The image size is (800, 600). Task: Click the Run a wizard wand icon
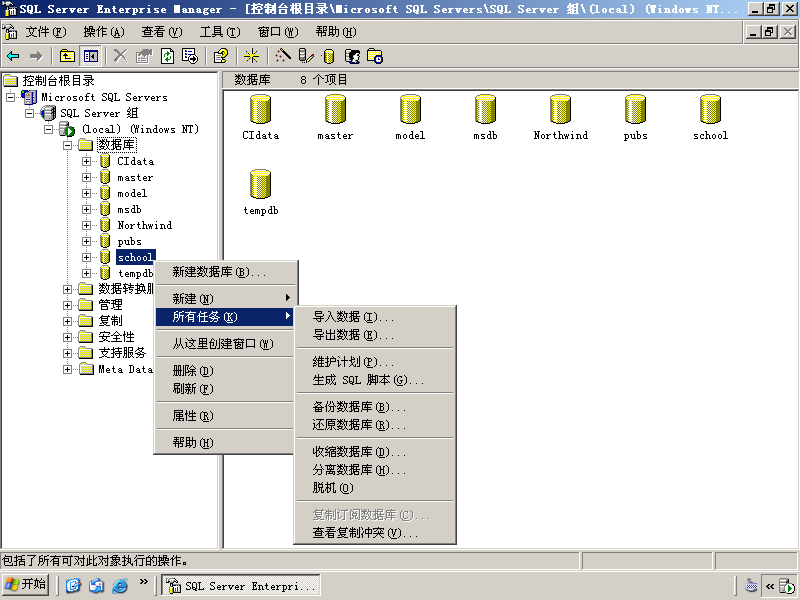pos(283,56)
